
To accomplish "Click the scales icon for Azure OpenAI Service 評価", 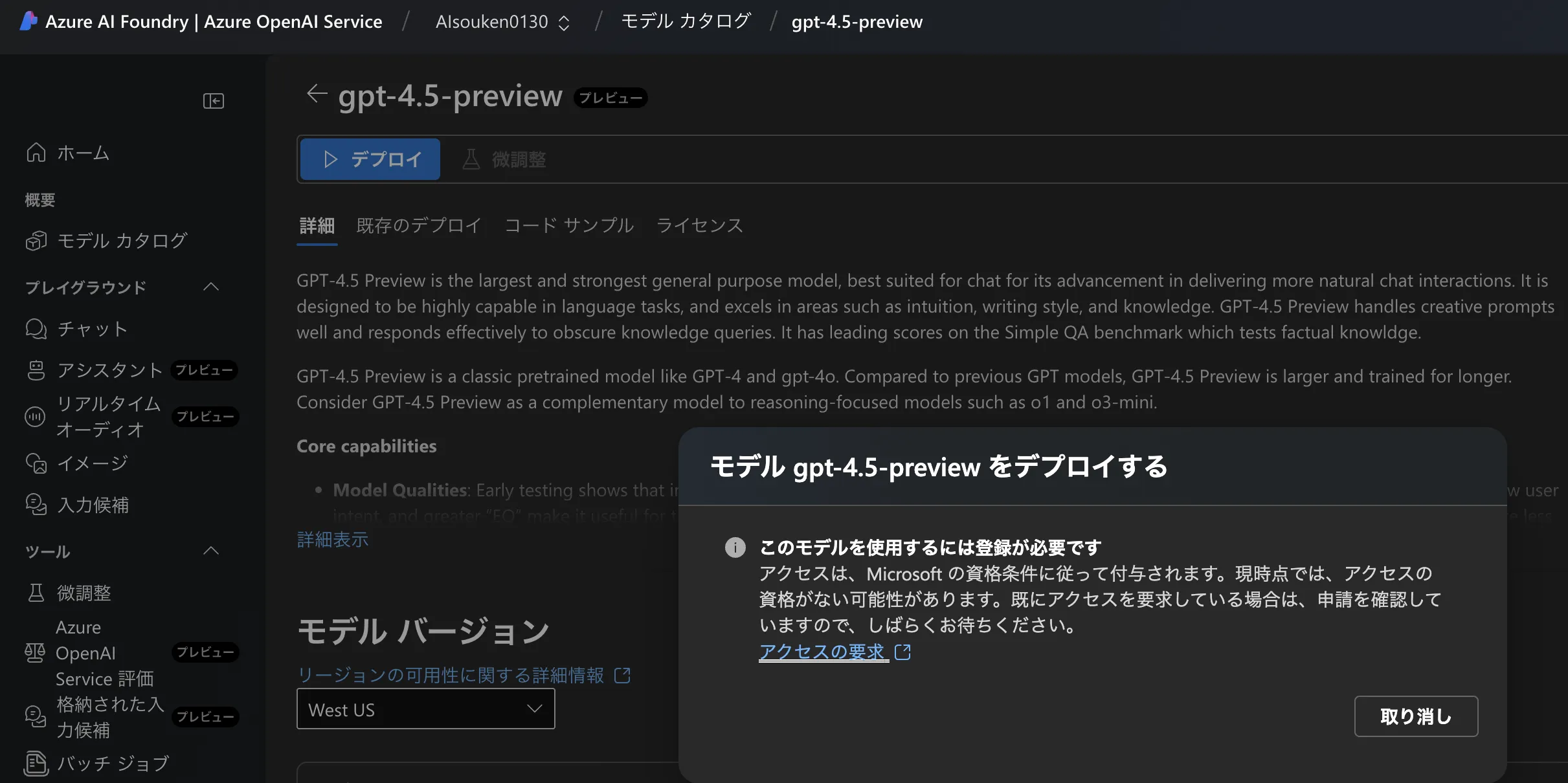I will pyautogui.click(x=35, y=653).
